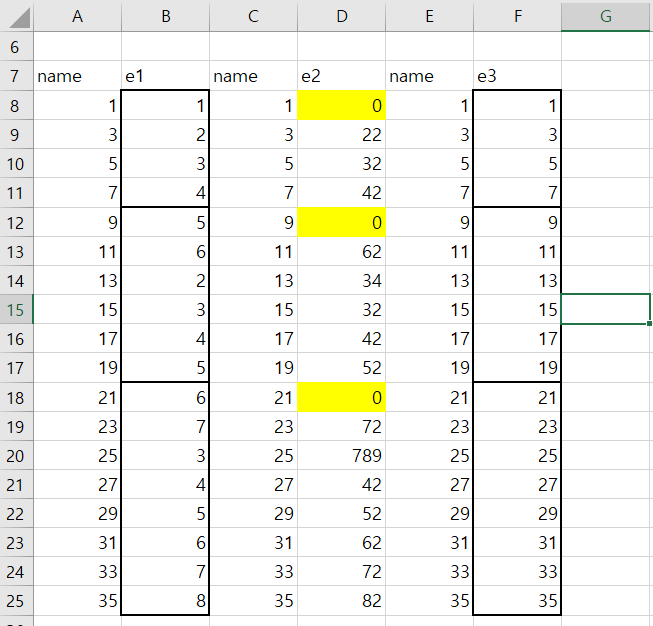This screenshot has height=626, width=653.
Task: Click empty cell G7 next to e3
Action: [606, 76]
